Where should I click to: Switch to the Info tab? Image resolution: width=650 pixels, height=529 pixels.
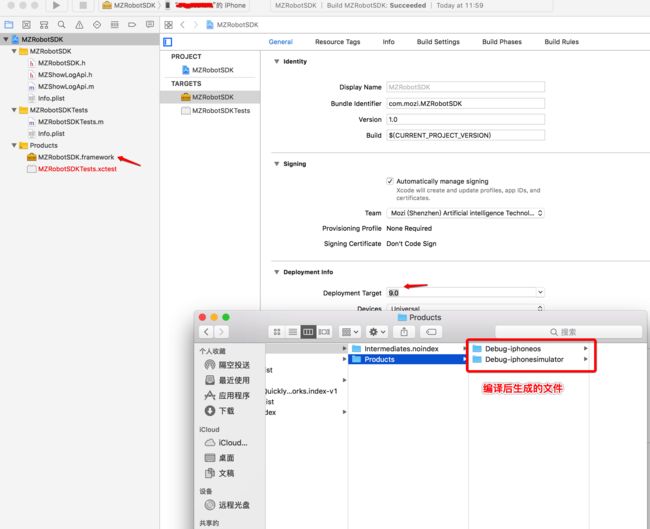point(388,42)
